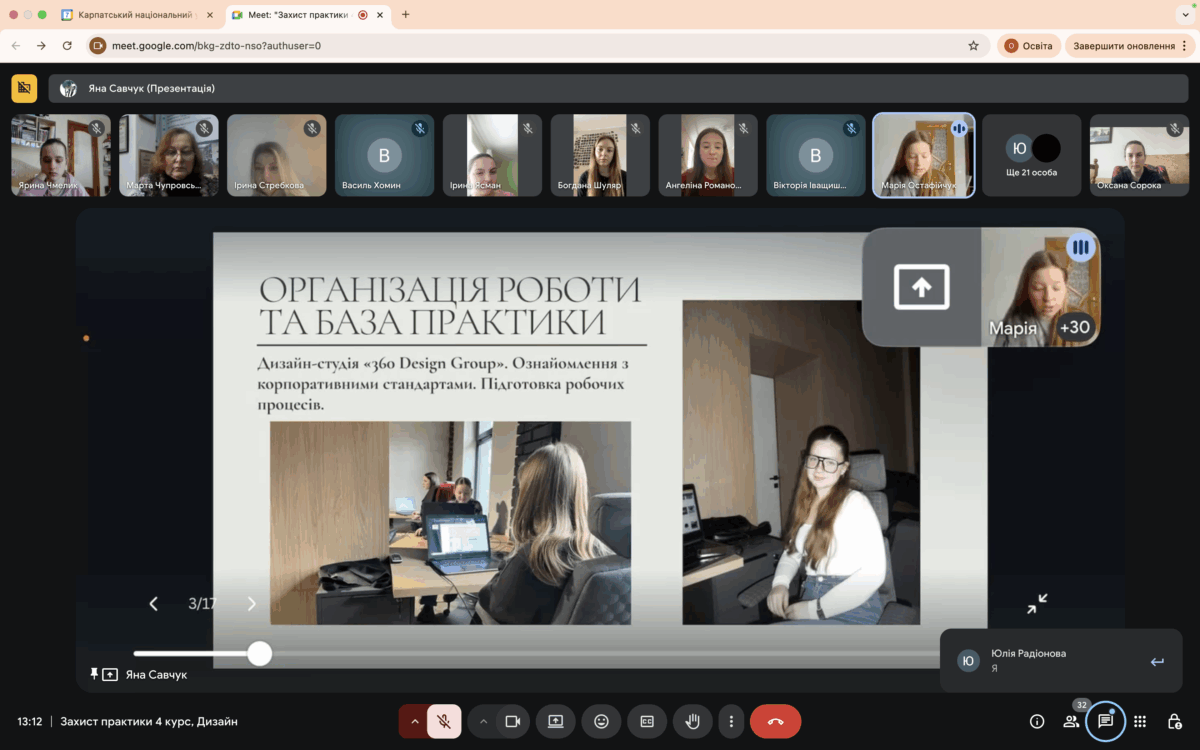Show the participants list
Viewport: 1200px width, 750px height.
pos(1071,721)
